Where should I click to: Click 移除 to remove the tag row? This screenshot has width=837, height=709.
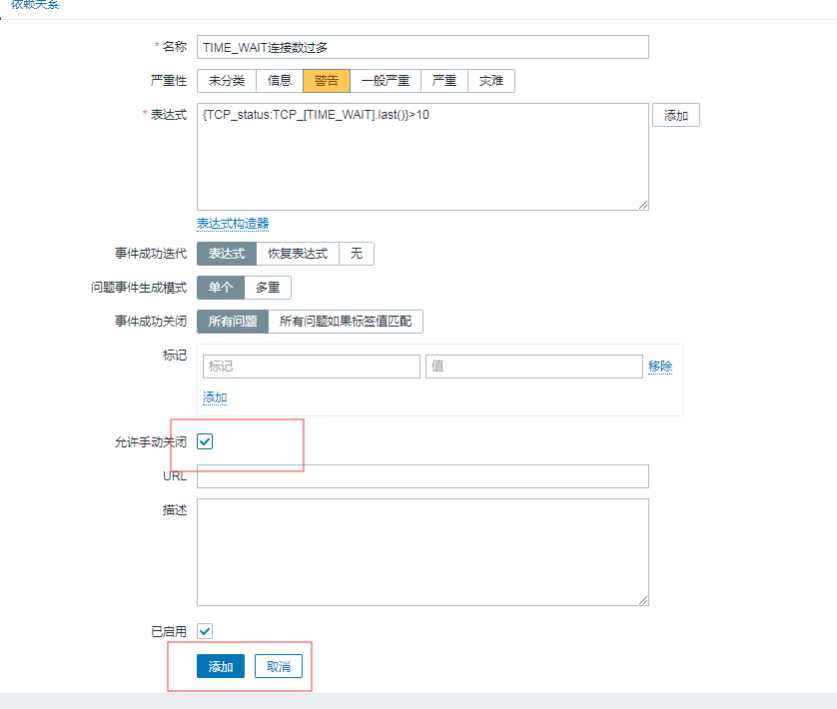point(660,367)
